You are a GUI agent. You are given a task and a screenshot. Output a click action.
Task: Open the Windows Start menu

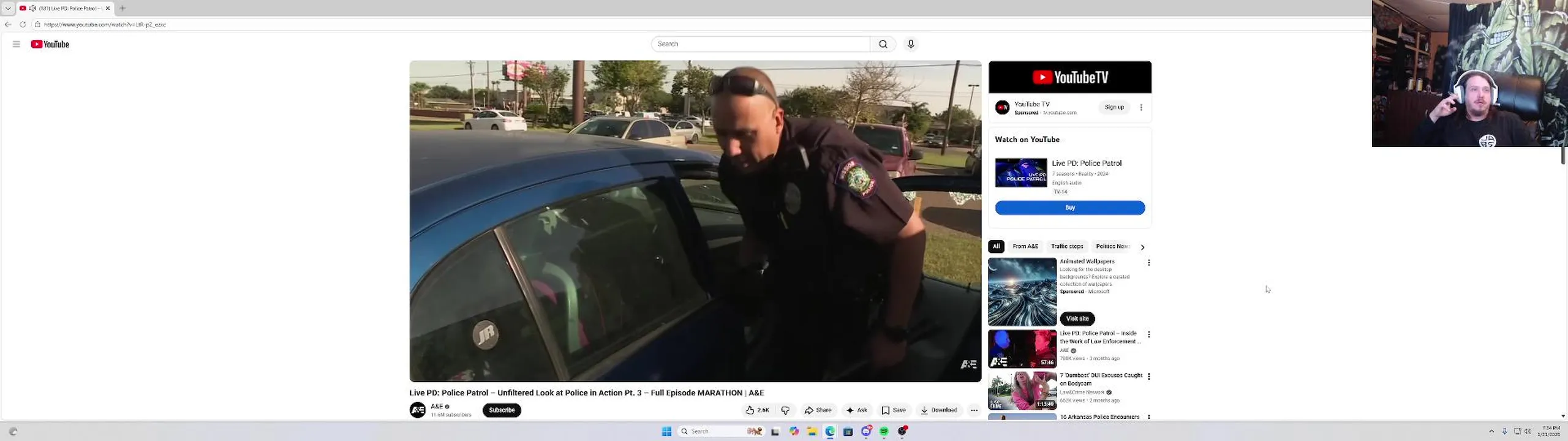[667, 431]
